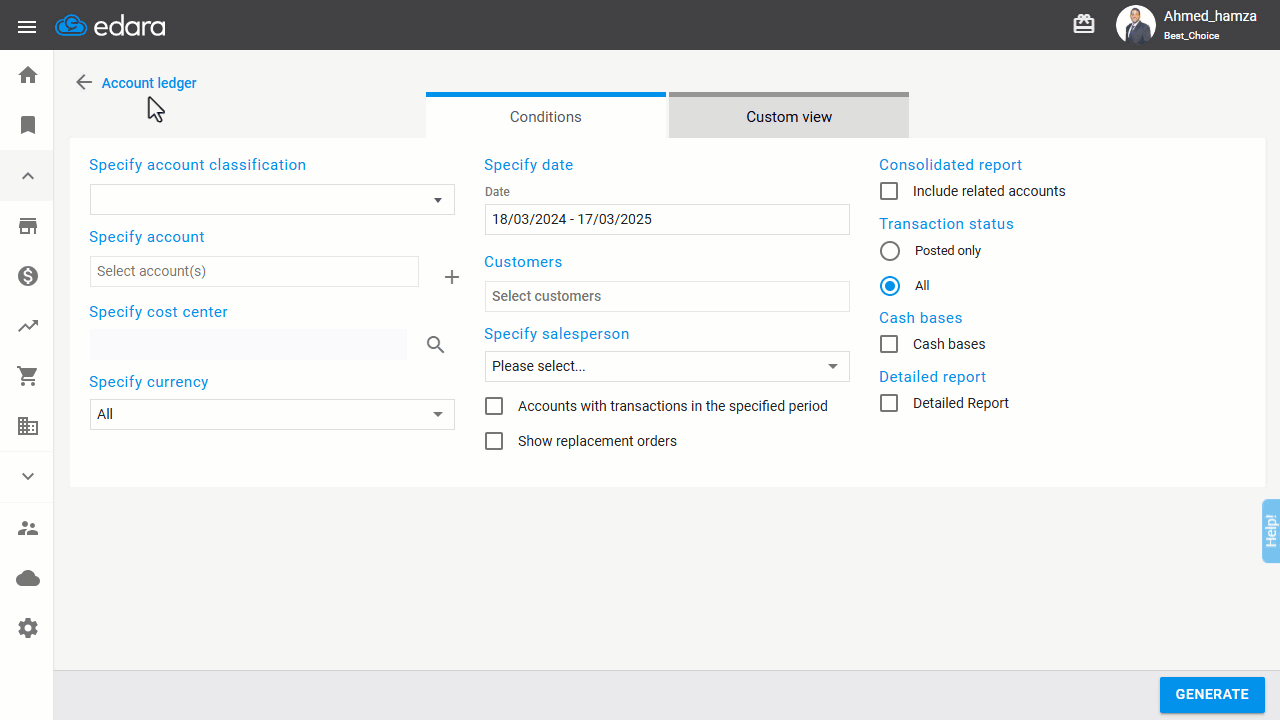Select the All transaction status radio
Image resolution: width=1280 pixels, height=720 pixels.
[890, 286]
